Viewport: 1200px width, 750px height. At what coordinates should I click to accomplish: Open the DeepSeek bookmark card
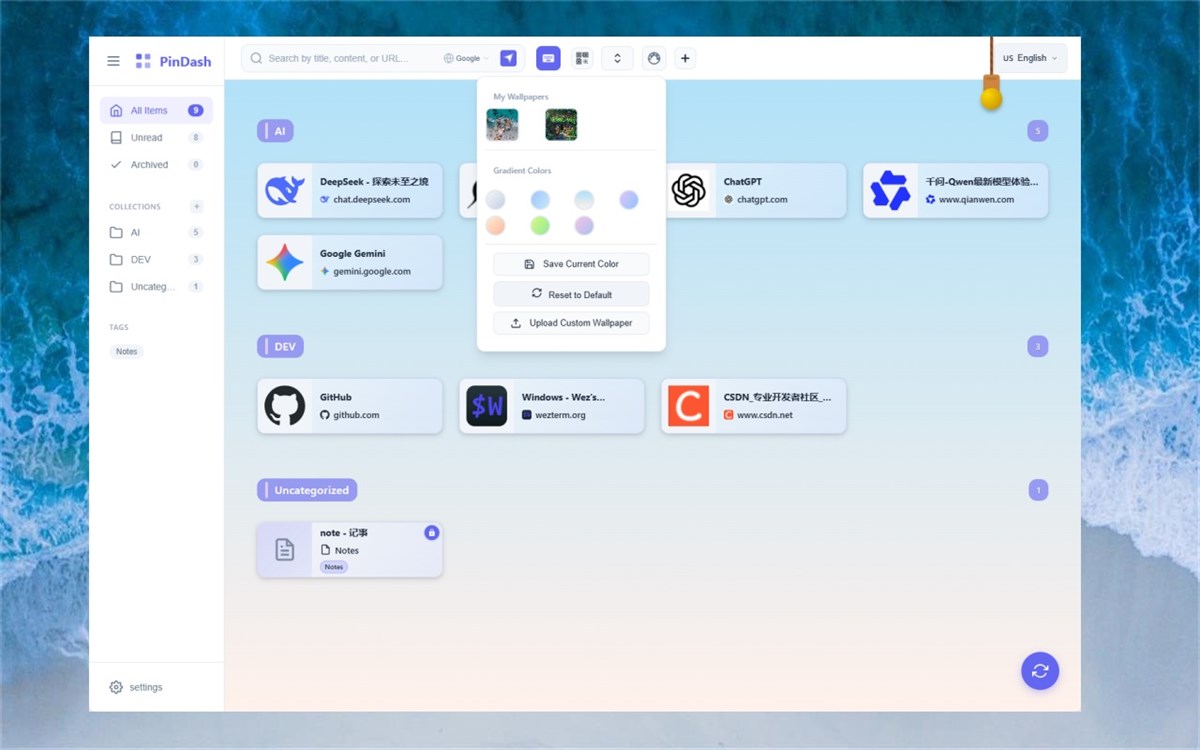[350, 190]
